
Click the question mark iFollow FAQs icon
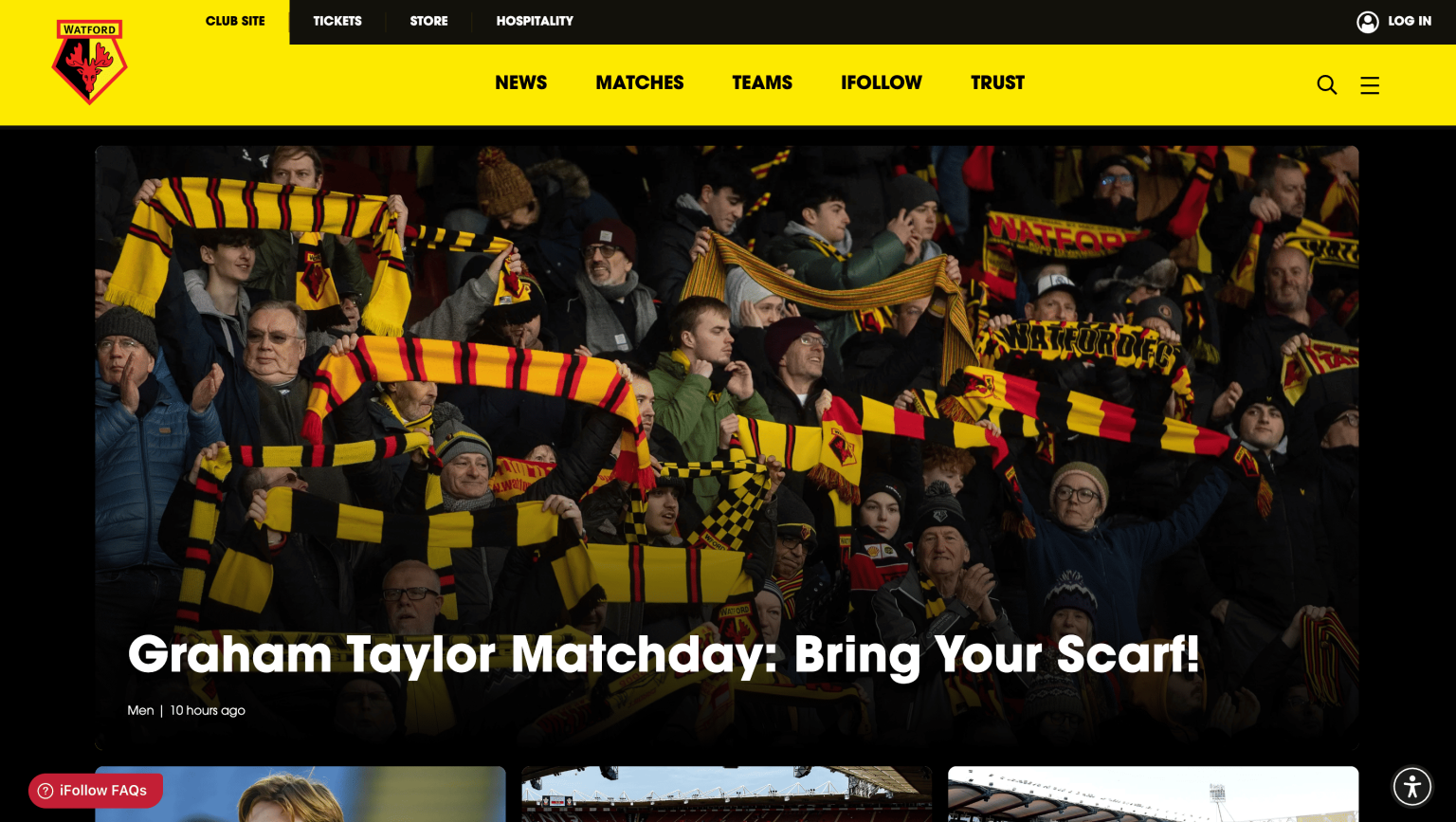tap(45, 791)
